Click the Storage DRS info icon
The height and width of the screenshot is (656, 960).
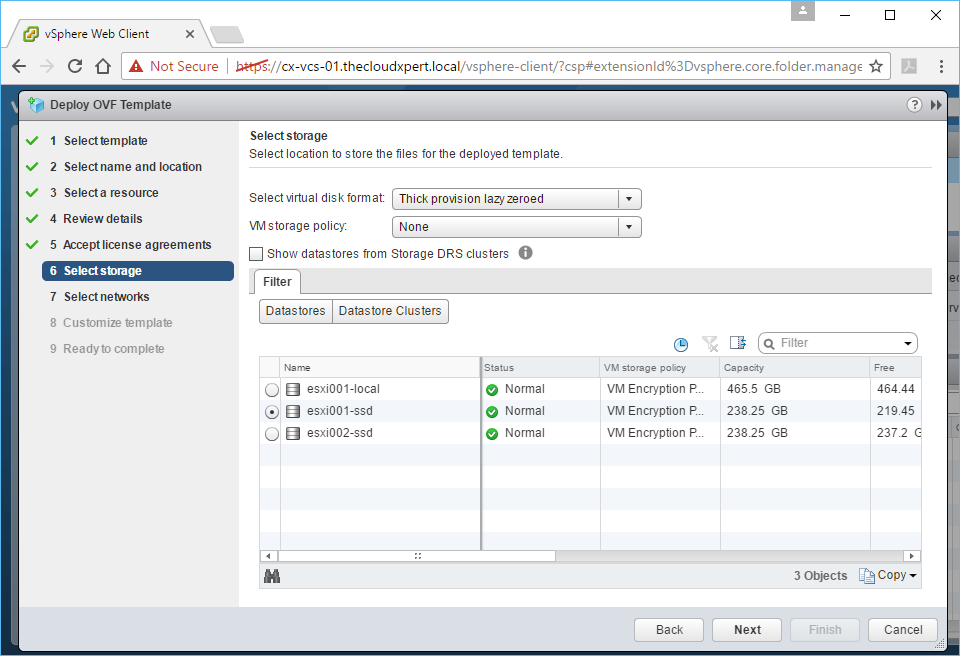pyautogui.click(x=525, y=253)
